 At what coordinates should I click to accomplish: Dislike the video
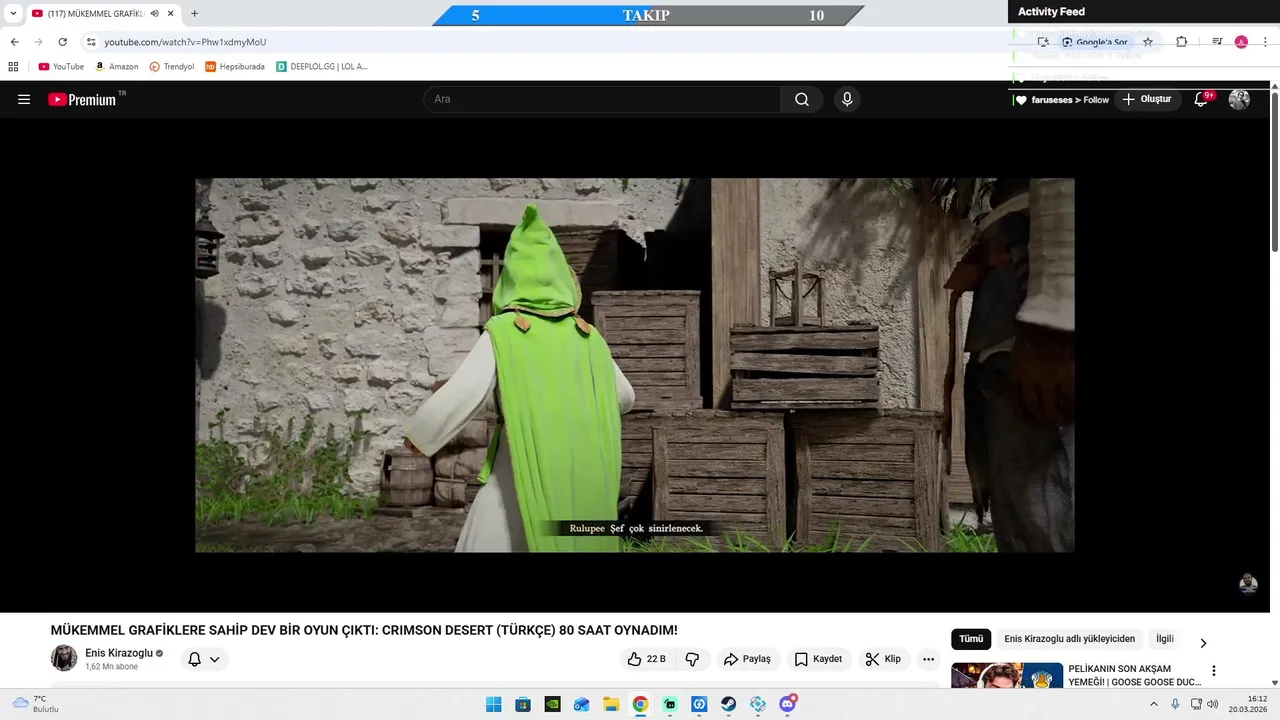(692, 659)
